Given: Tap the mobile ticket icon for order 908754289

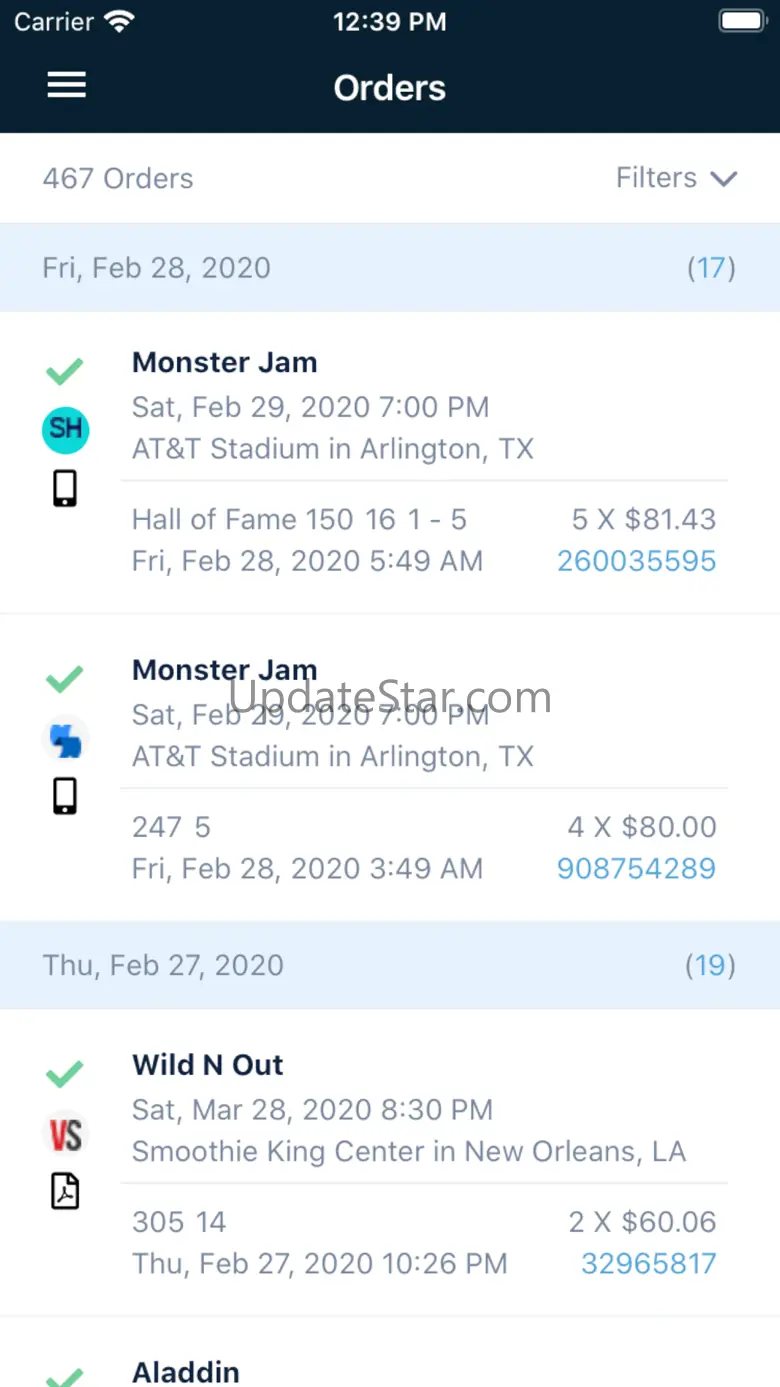Looking at the screenshot, I should click(65, 796).
